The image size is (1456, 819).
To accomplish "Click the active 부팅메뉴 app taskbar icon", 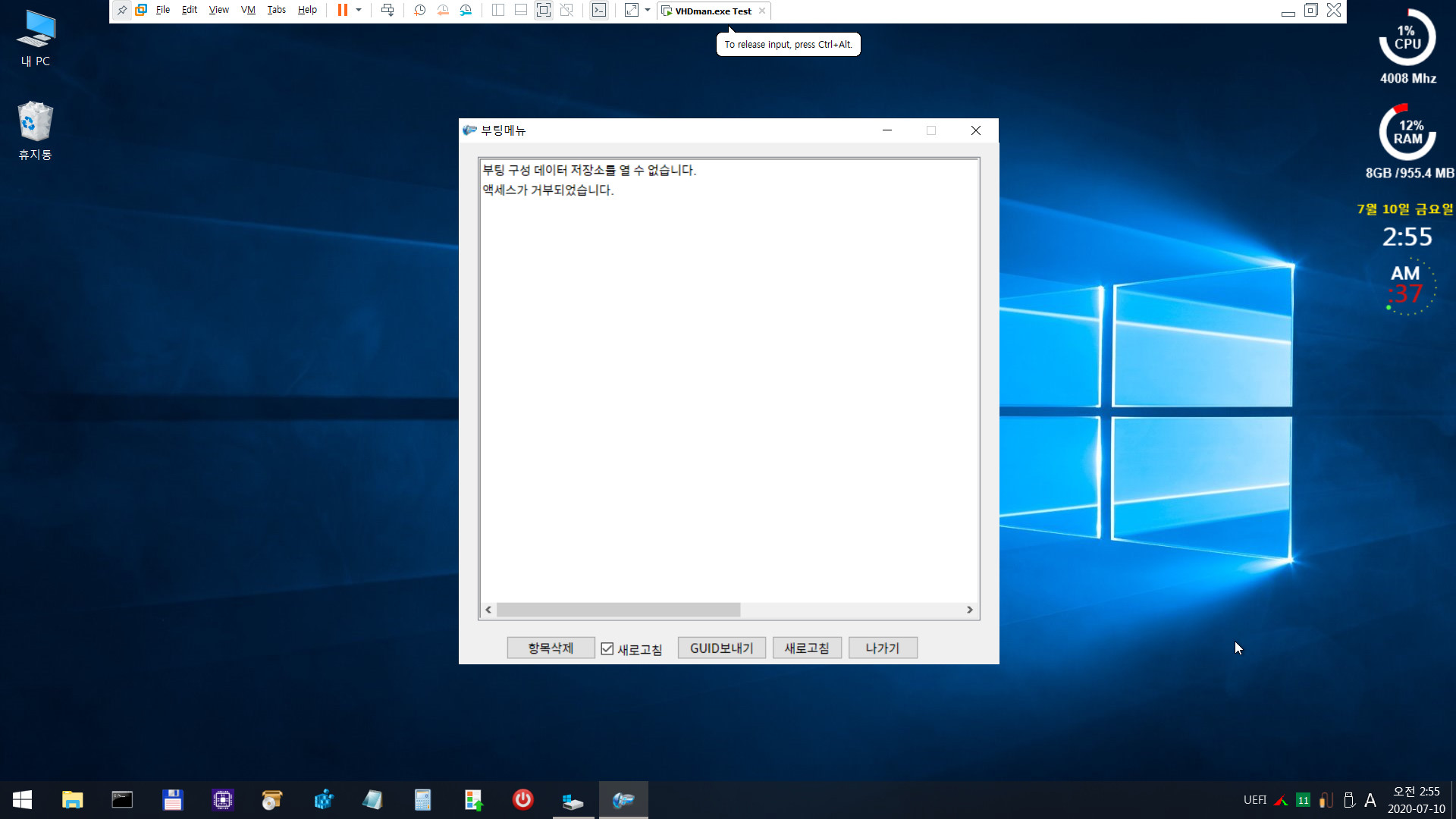I will [x=623, y=800].
